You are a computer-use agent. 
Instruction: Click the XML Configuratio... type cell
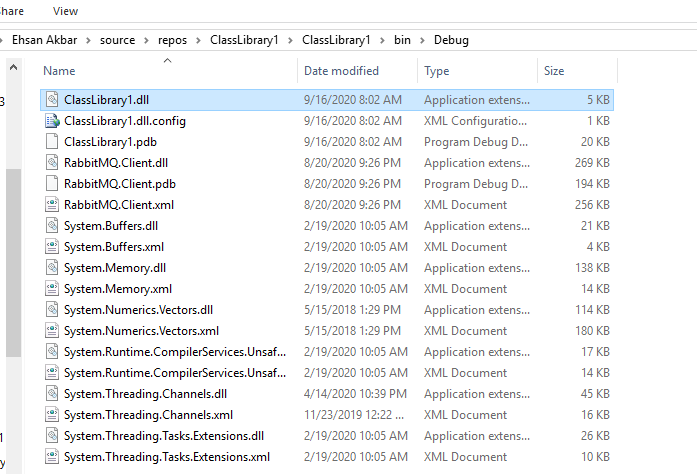point(475,121)
